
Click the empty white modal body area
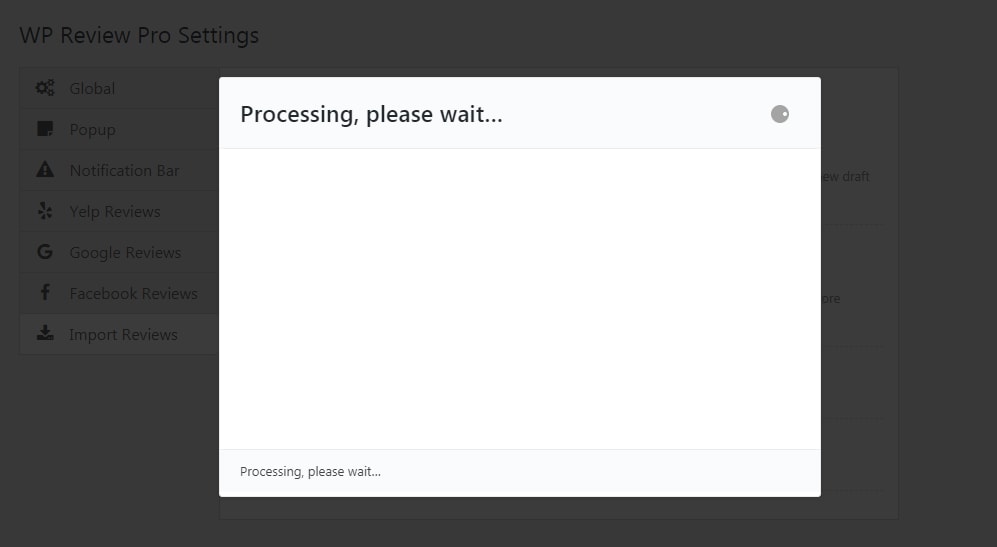[519, 298]
